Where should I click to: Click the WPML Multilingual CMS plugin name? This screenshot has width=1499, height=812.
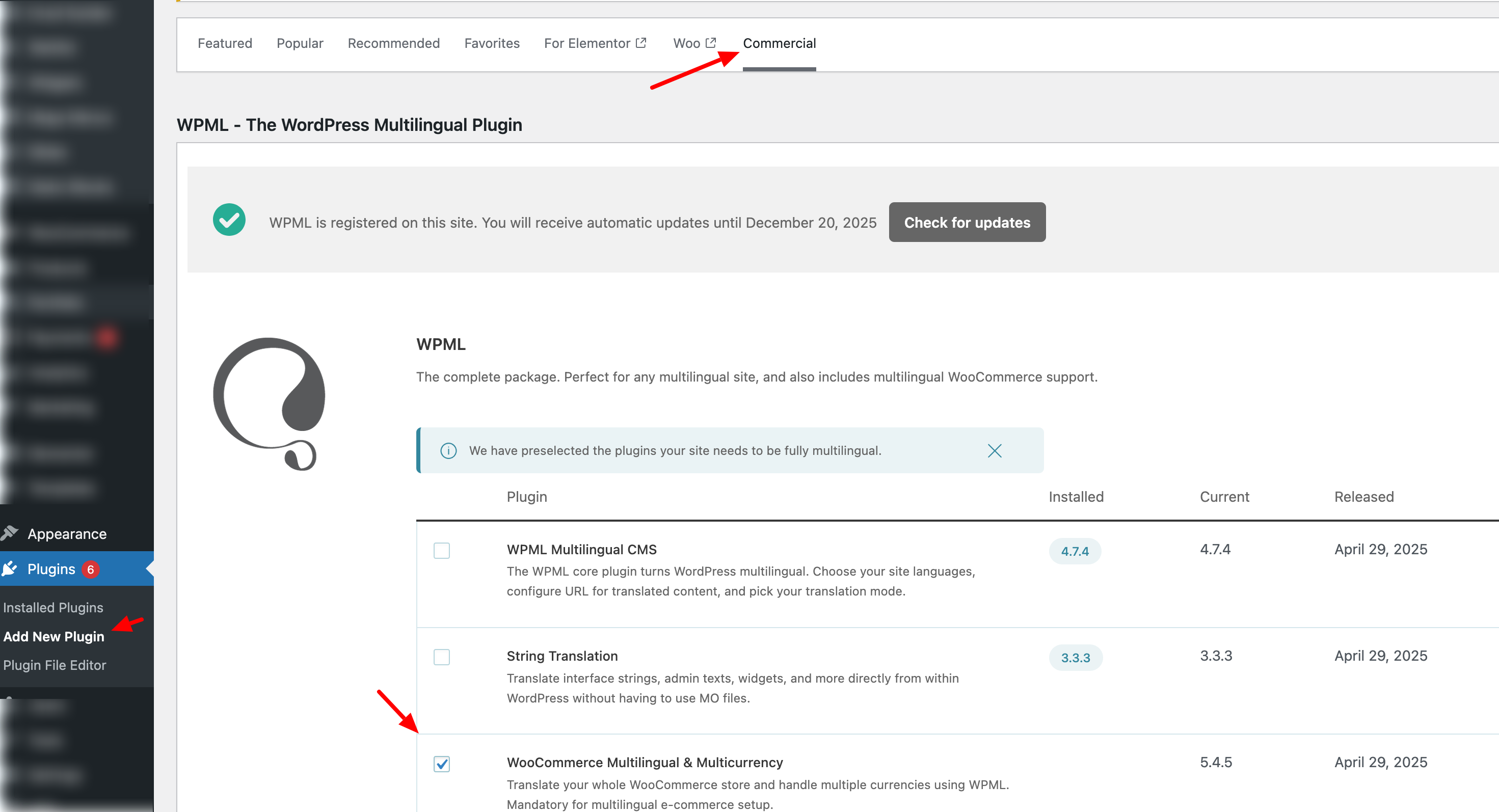pyautogui.click(x=581, y=549)
